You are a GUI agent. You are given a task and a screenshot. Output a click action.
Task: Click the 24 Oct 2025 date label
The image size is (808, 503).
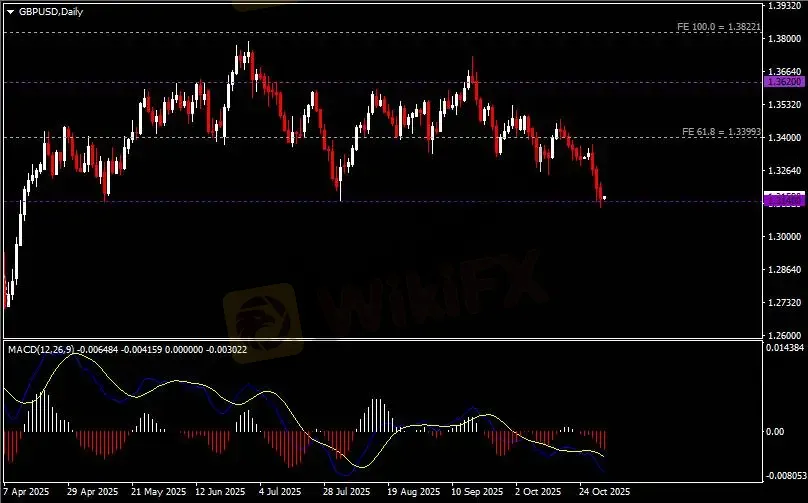coord(604,492)
